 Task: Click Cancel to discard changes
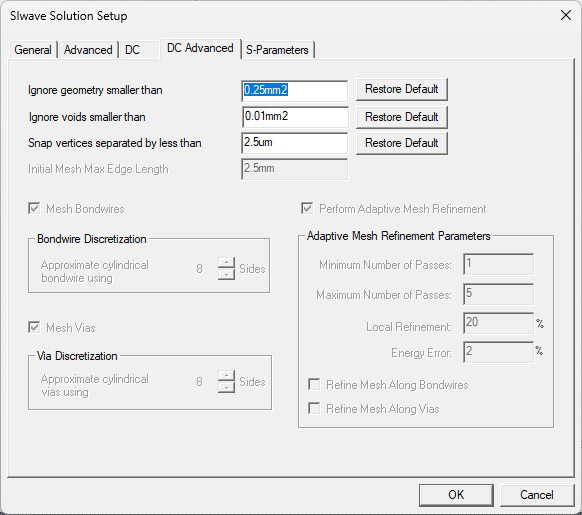click(x=537, y=495)
